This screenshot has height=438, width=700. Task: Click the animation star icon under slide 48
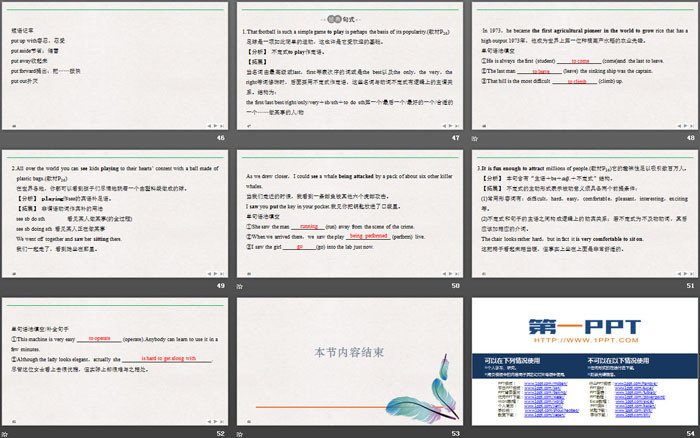(472, 138)
